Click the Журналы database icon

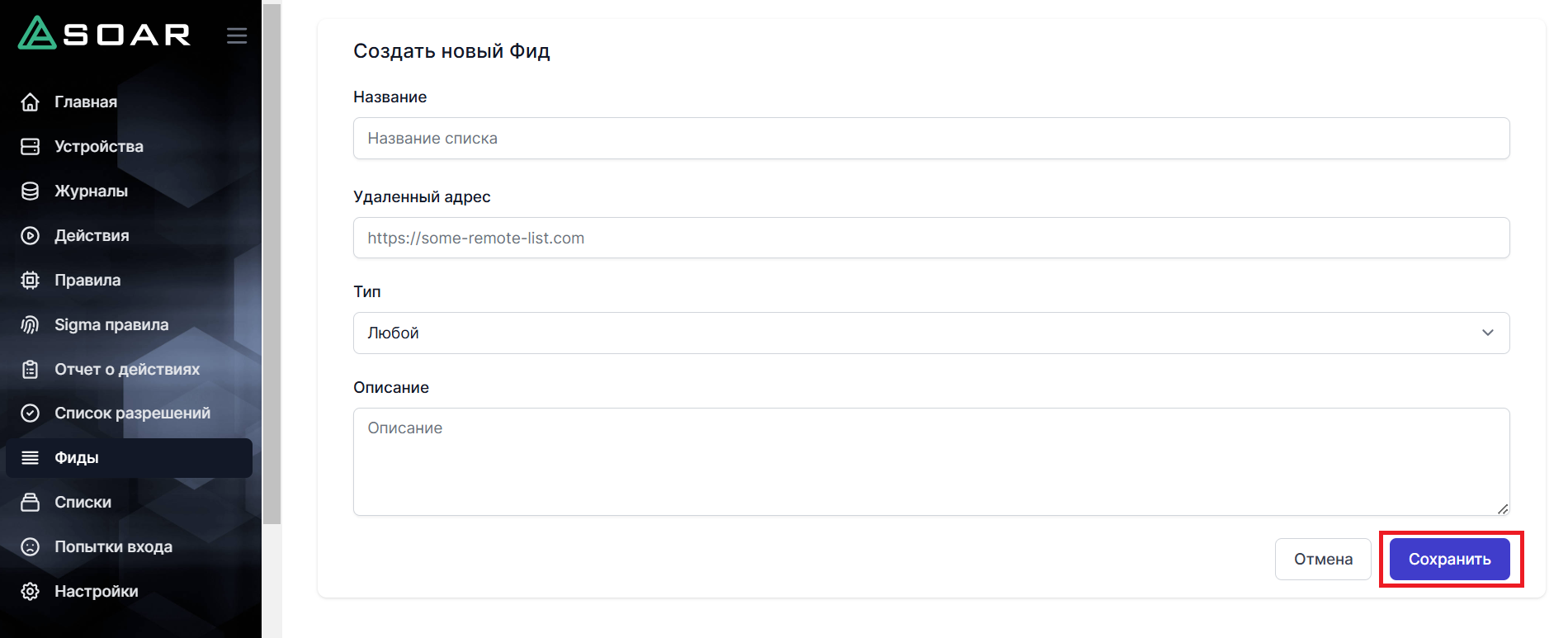click(x=31, y=191)
